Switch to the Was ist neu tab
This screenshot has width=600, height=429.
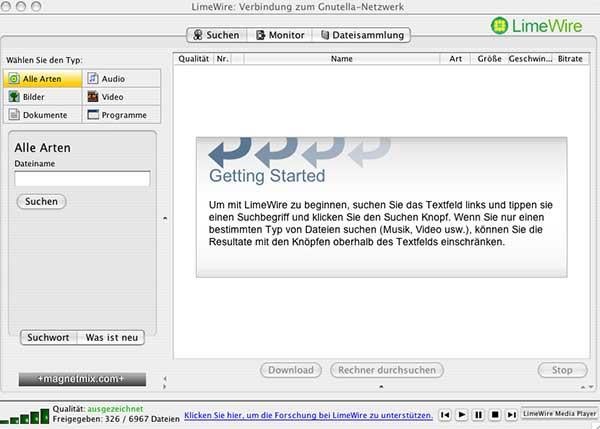tap(111, 338)
